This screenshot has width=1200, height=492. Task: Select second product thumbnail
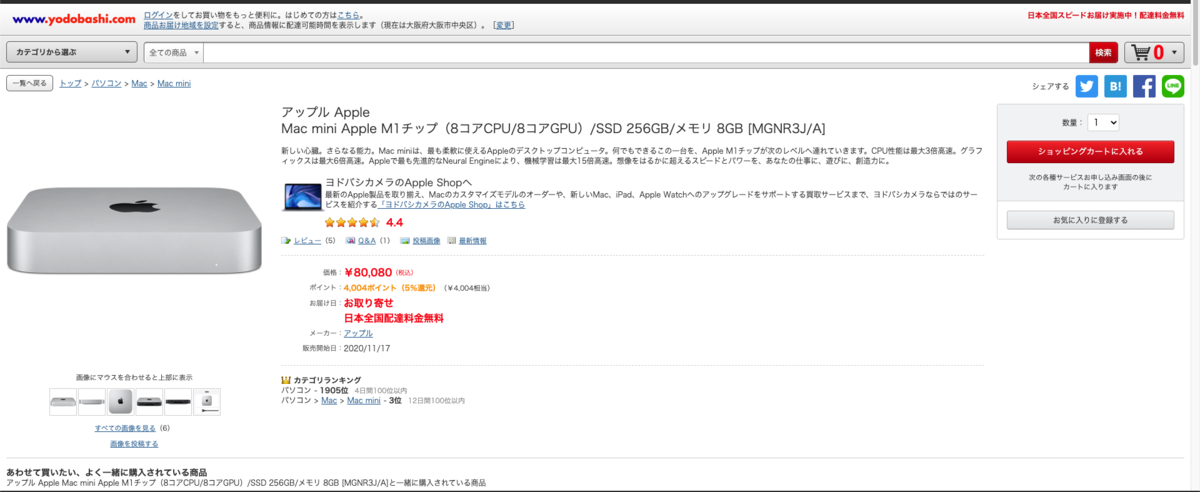point(92,403)
